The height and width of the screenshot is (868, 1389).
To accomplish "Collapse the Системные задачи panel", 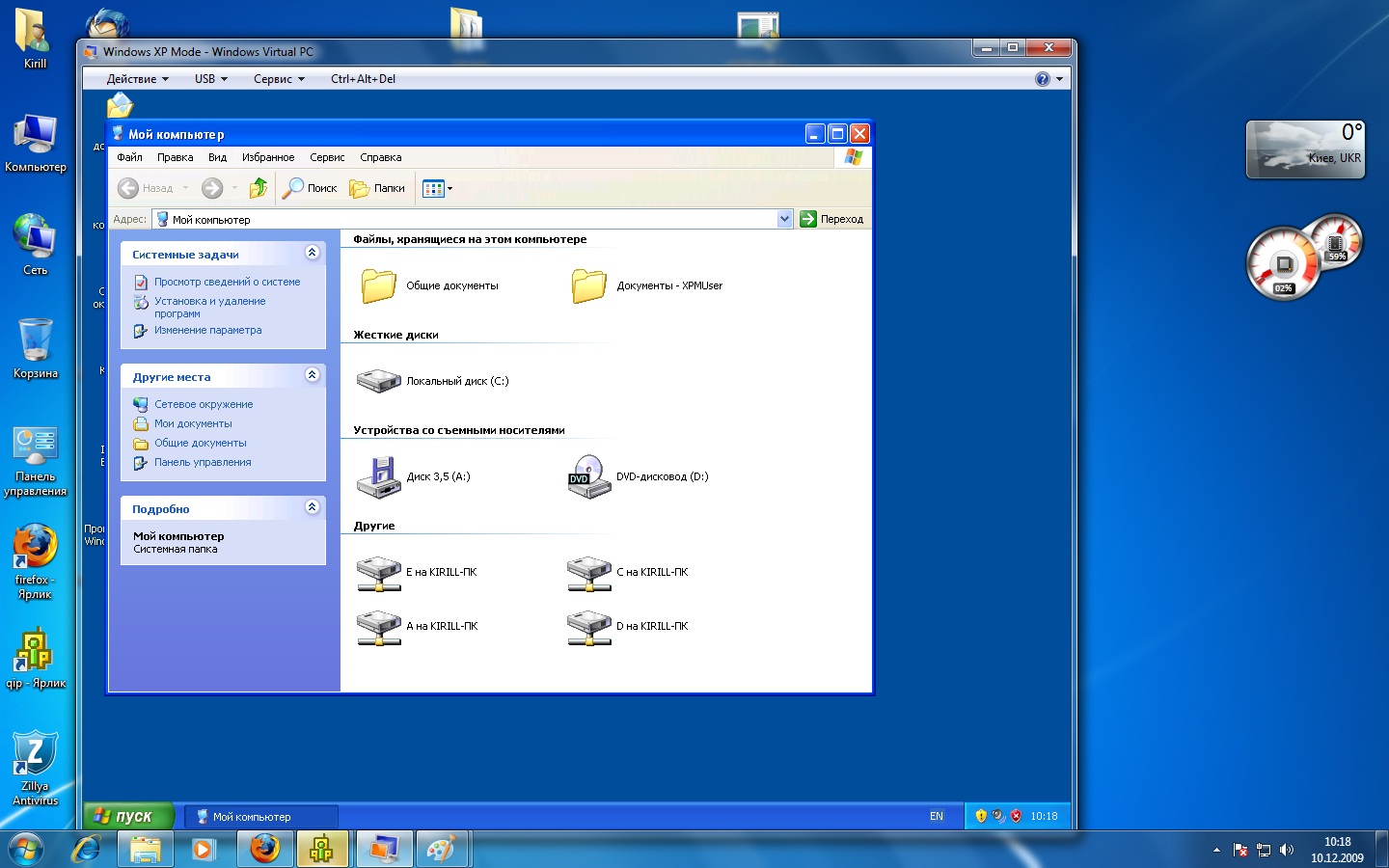I will coord(312,253).
